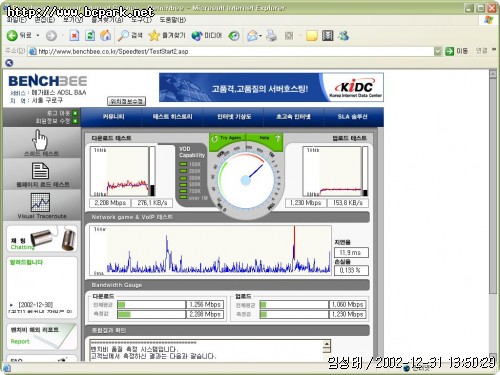Click the Messenger people toolbar icon

[x=343, y=35]
